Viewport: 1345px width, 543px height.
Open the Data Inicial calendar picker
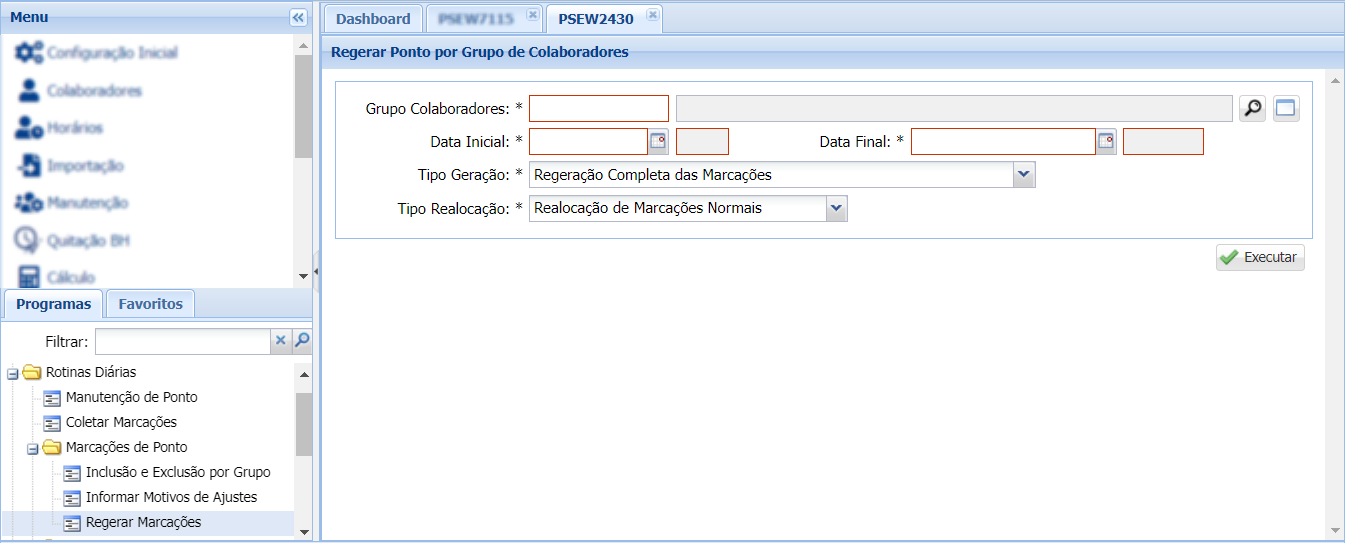(658, 142)
